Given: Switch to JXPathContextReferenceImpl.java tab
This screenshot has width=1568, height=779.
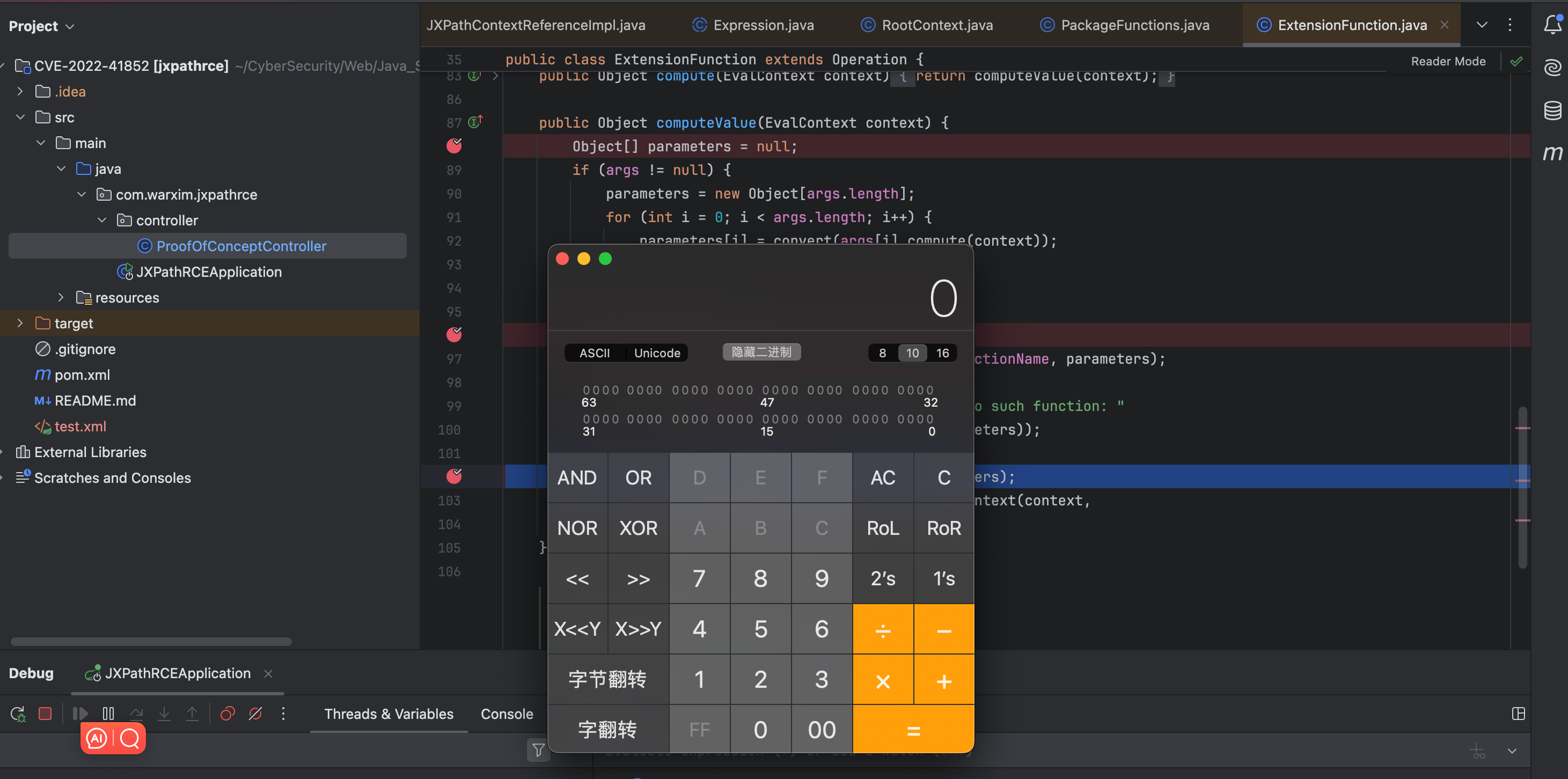Looking at the screenshot, I should [536, 25].
